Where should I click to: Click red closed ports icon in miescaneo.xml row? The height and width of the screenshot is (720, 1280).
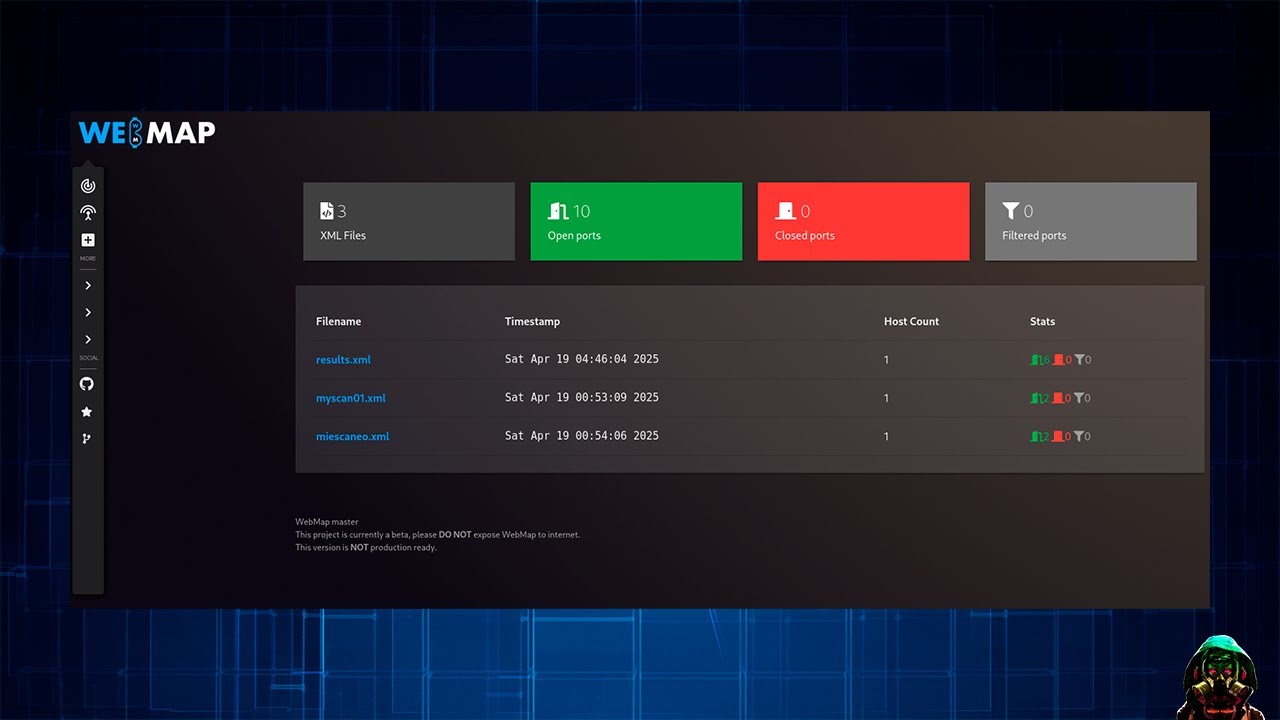(1058, 436)
